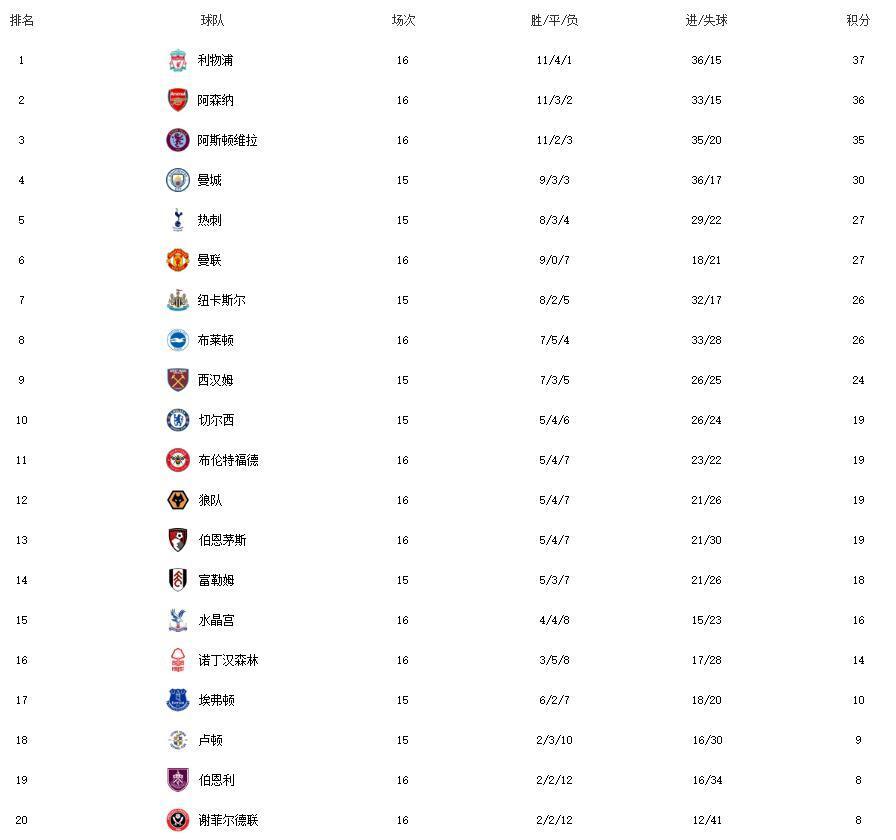Select the Newcastle crest icon

coord(178,300)
